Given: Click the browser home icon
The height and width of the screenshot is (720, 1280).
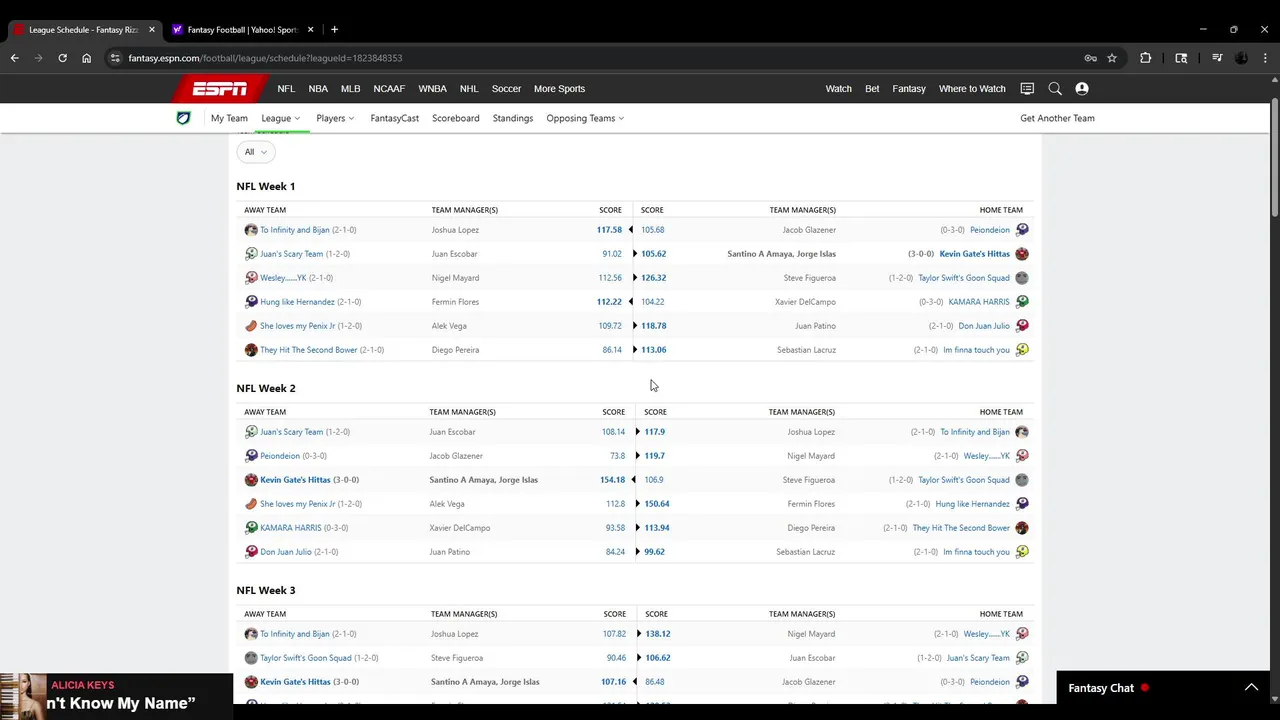Looking at the screenshot, I should click(x=86, y=58).
